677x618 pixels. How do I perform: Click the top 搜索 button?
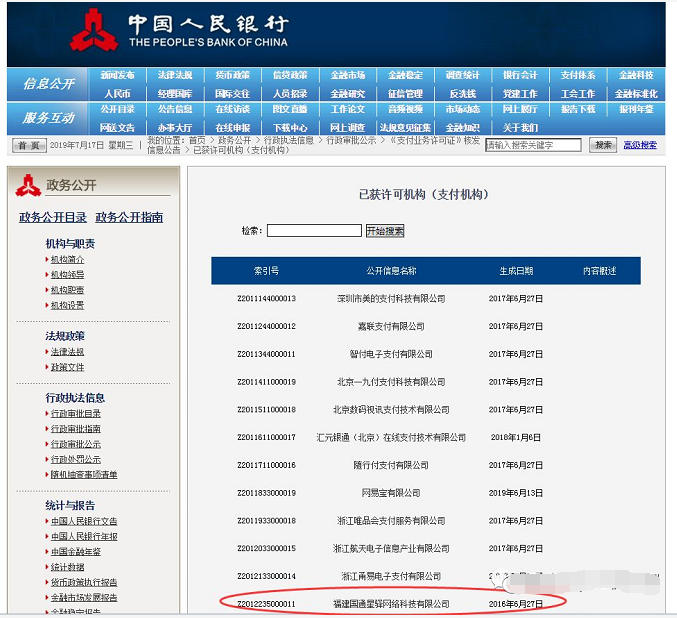pos(603,145)
